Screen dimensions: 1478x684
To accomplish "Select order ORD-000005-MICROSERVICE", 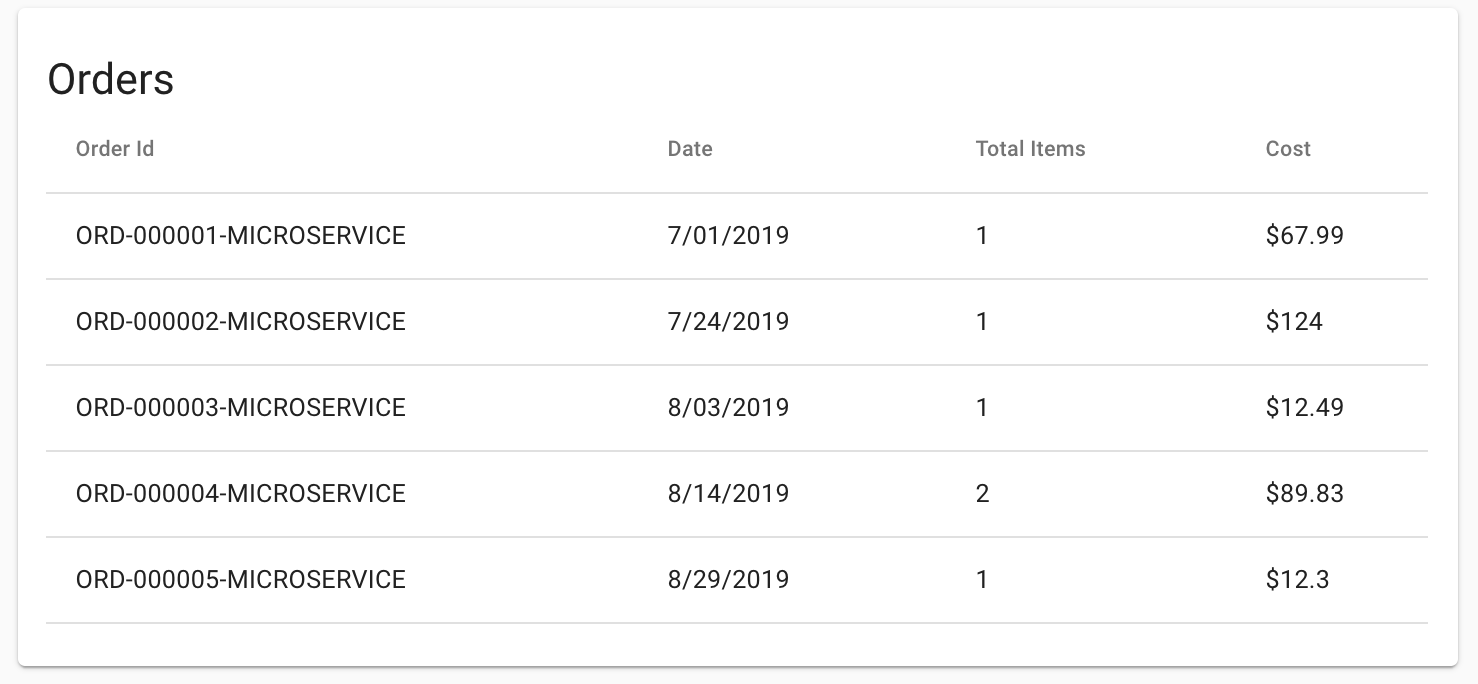I will point(241,580).
